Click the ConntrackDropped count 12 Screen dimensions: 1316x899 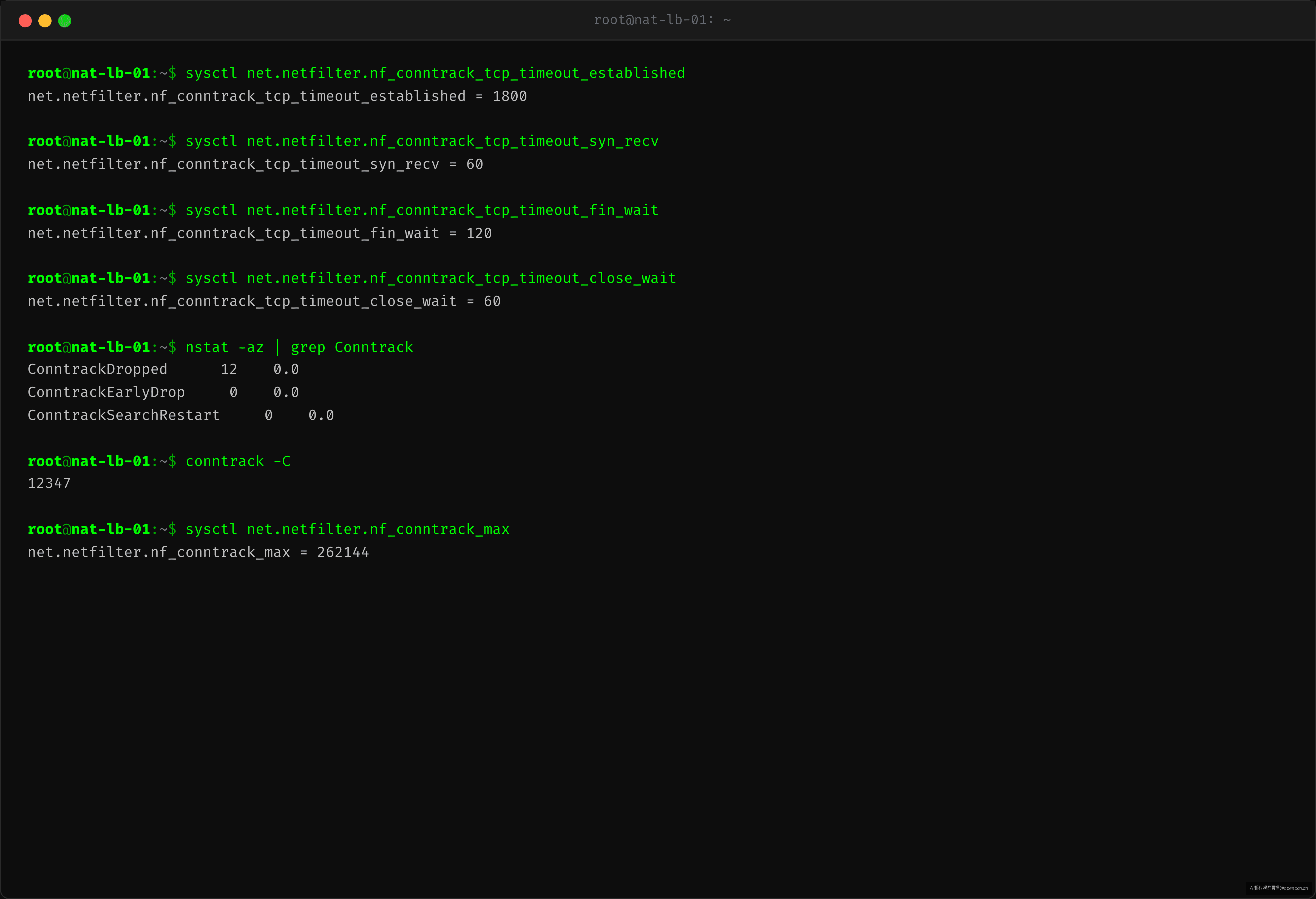[x=229, y=369]
